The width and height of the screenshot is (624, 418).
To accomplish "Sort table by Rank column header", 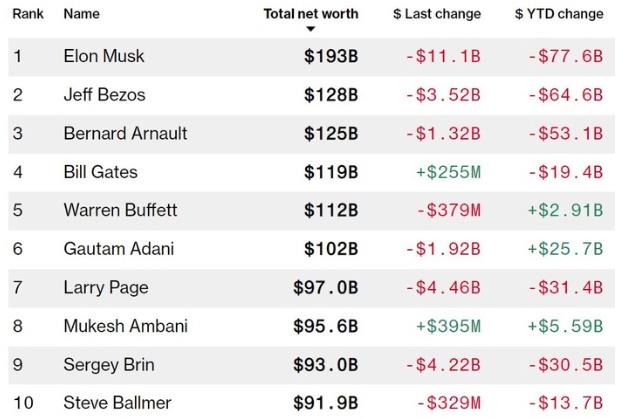I will [x=26, y=14].
